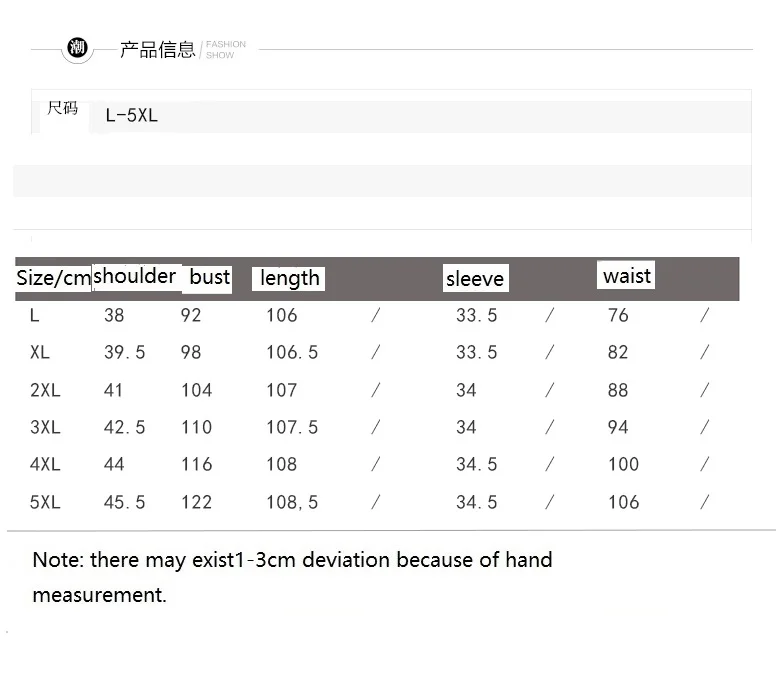
Task: Click shoulder value 39.5 in XL row
Action: point(125,353)
